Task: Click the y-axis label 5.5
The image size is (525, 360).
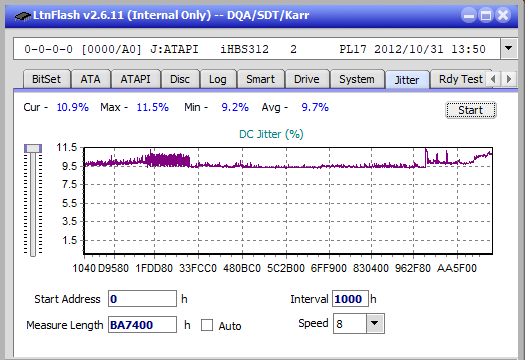Action: point(69,203)
